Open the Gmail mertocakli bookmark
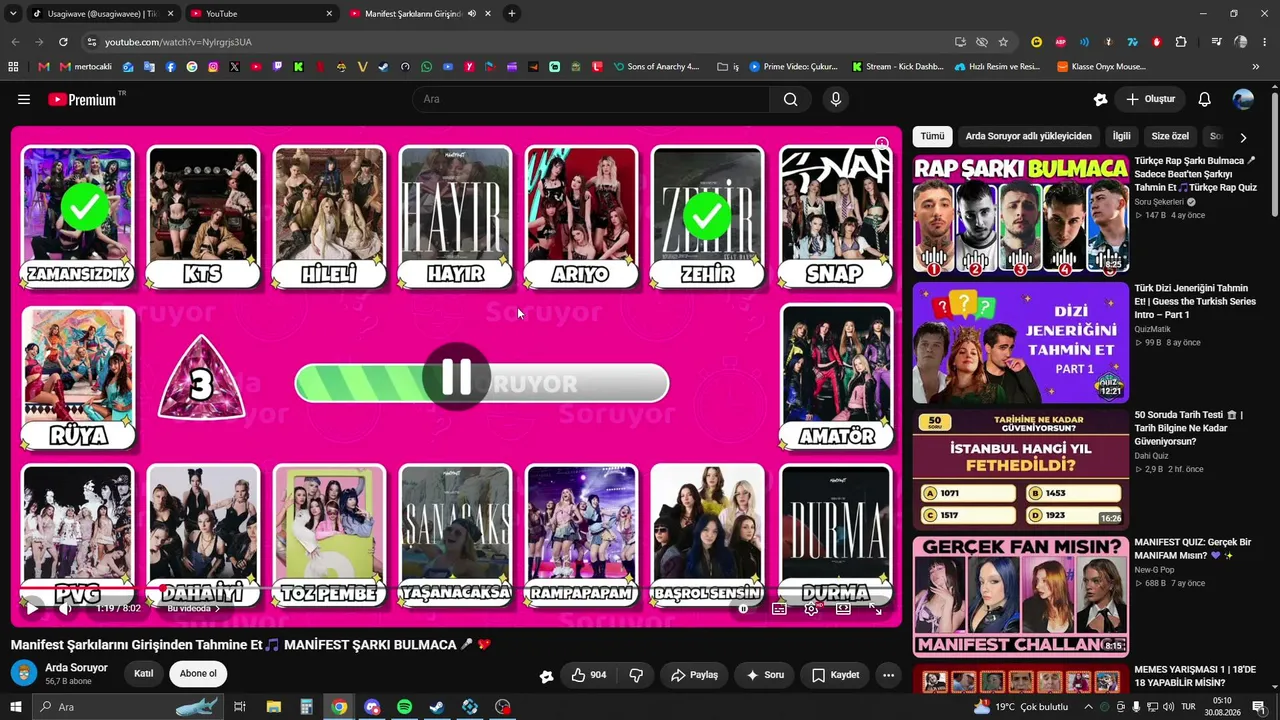Screen dimensions: 1280x720 (x=85, y=67)
